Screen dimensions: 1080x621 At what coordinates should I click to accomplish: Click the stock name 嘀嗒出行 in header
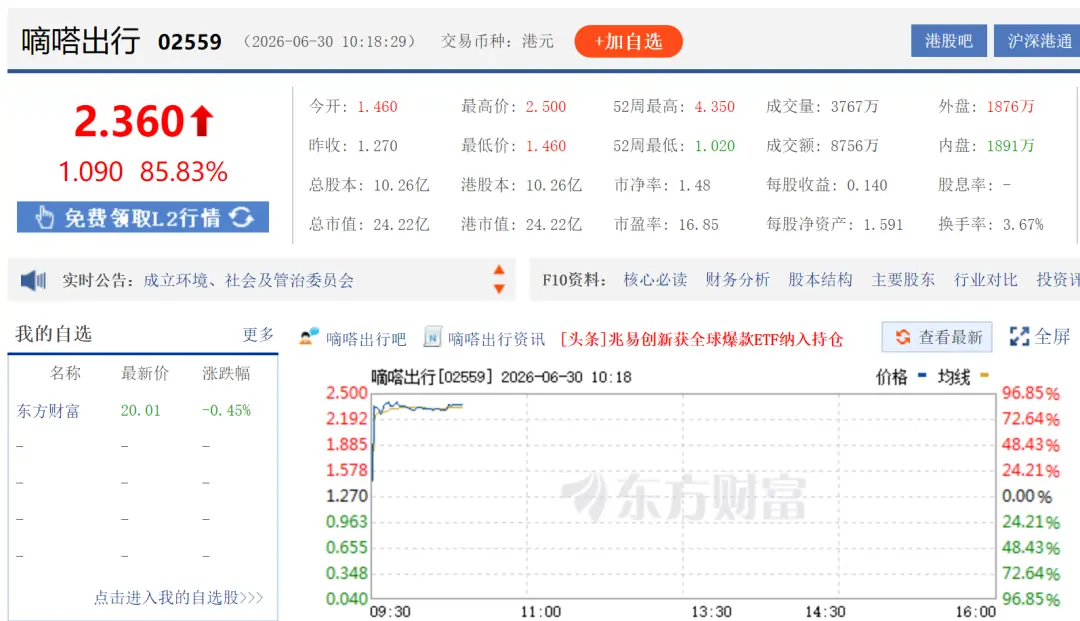click(x=81, y=41)
